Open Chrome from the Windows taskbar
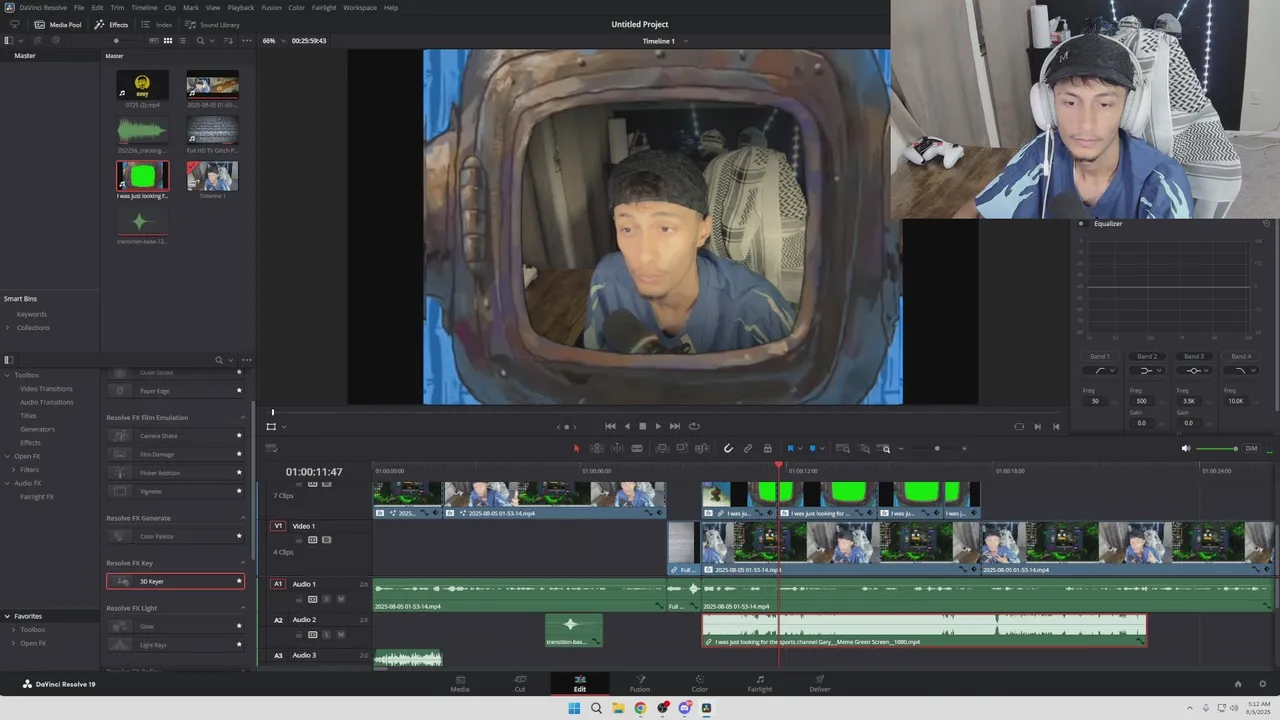The height and width of the screenshot is (720, 1280). pyautogui.click(x=640, y=708)
